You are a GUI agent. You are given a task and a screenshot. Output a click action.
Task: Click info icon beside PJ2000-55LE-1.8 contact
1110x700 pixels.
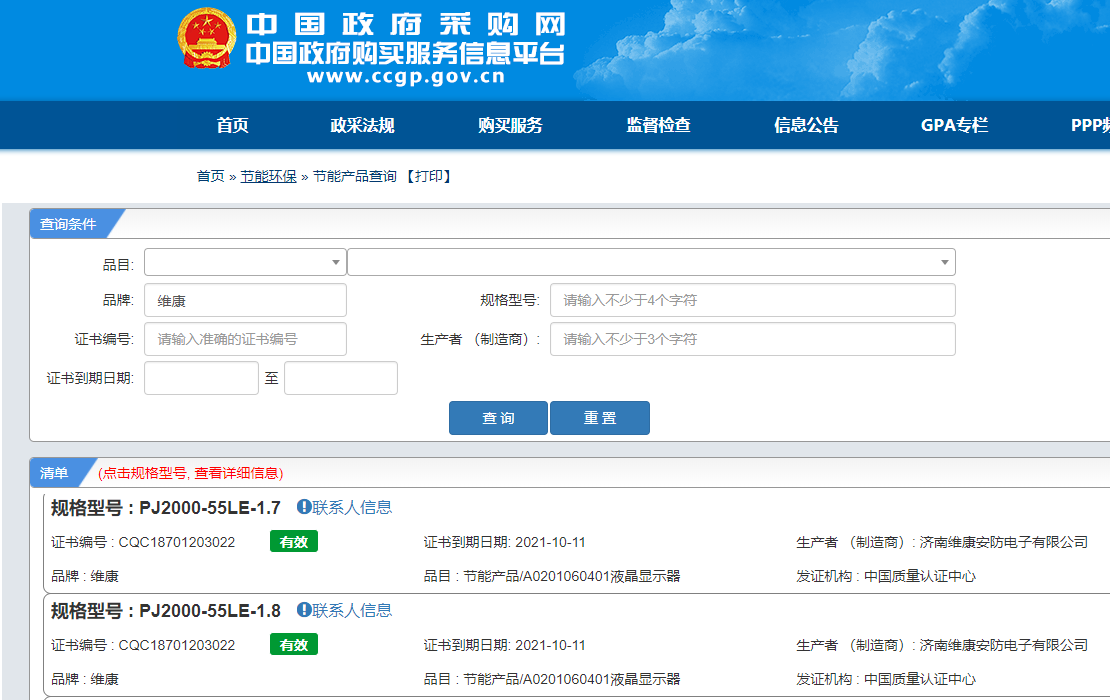tap(304, 611)
